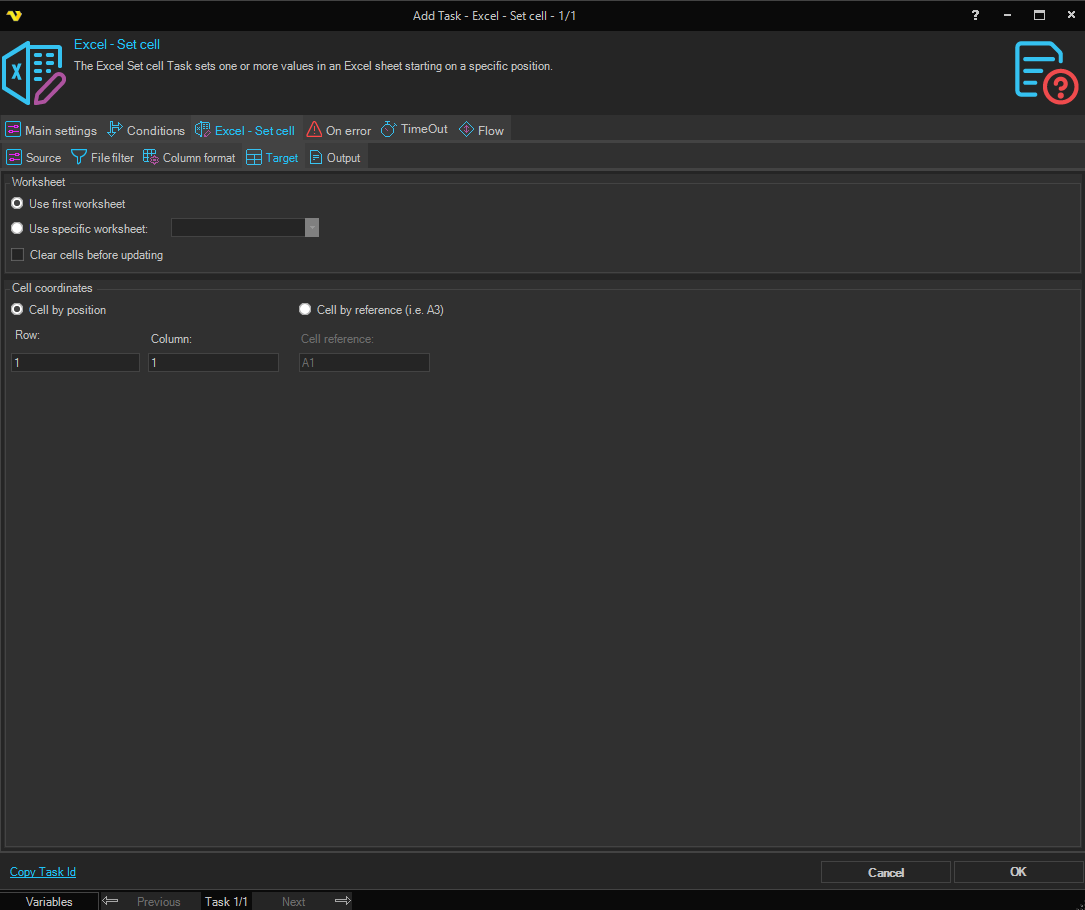Click the Output page icon

click(x=315, y=157)
